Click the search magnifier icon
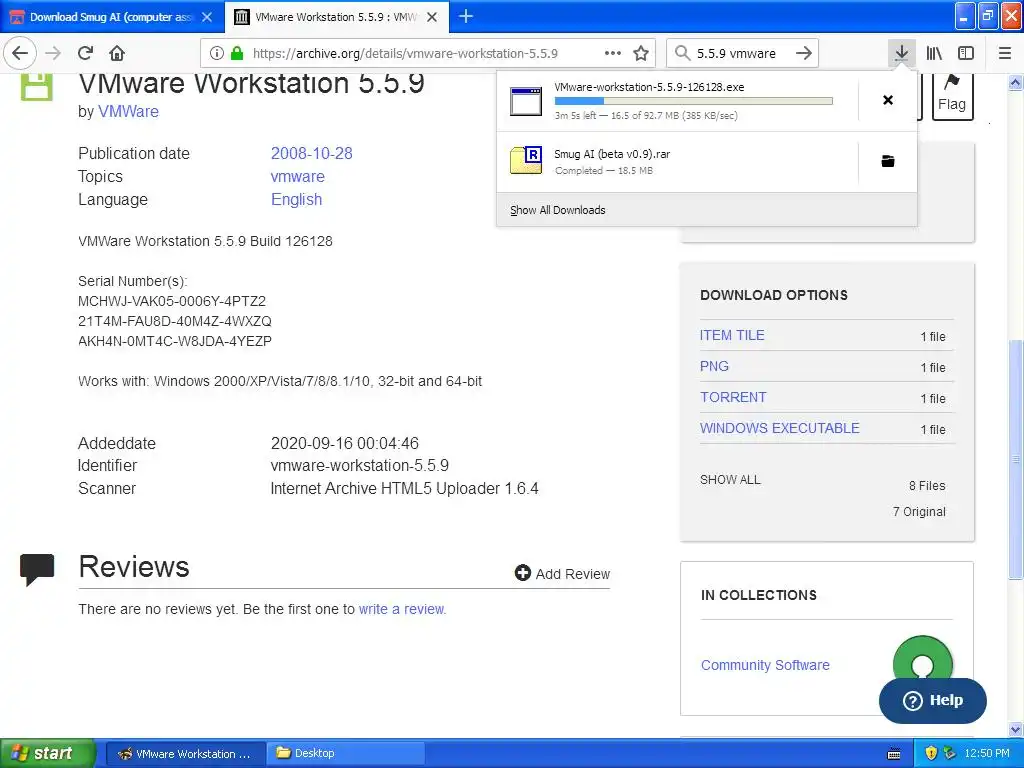1024x768 pixels. tap(682, 53)
